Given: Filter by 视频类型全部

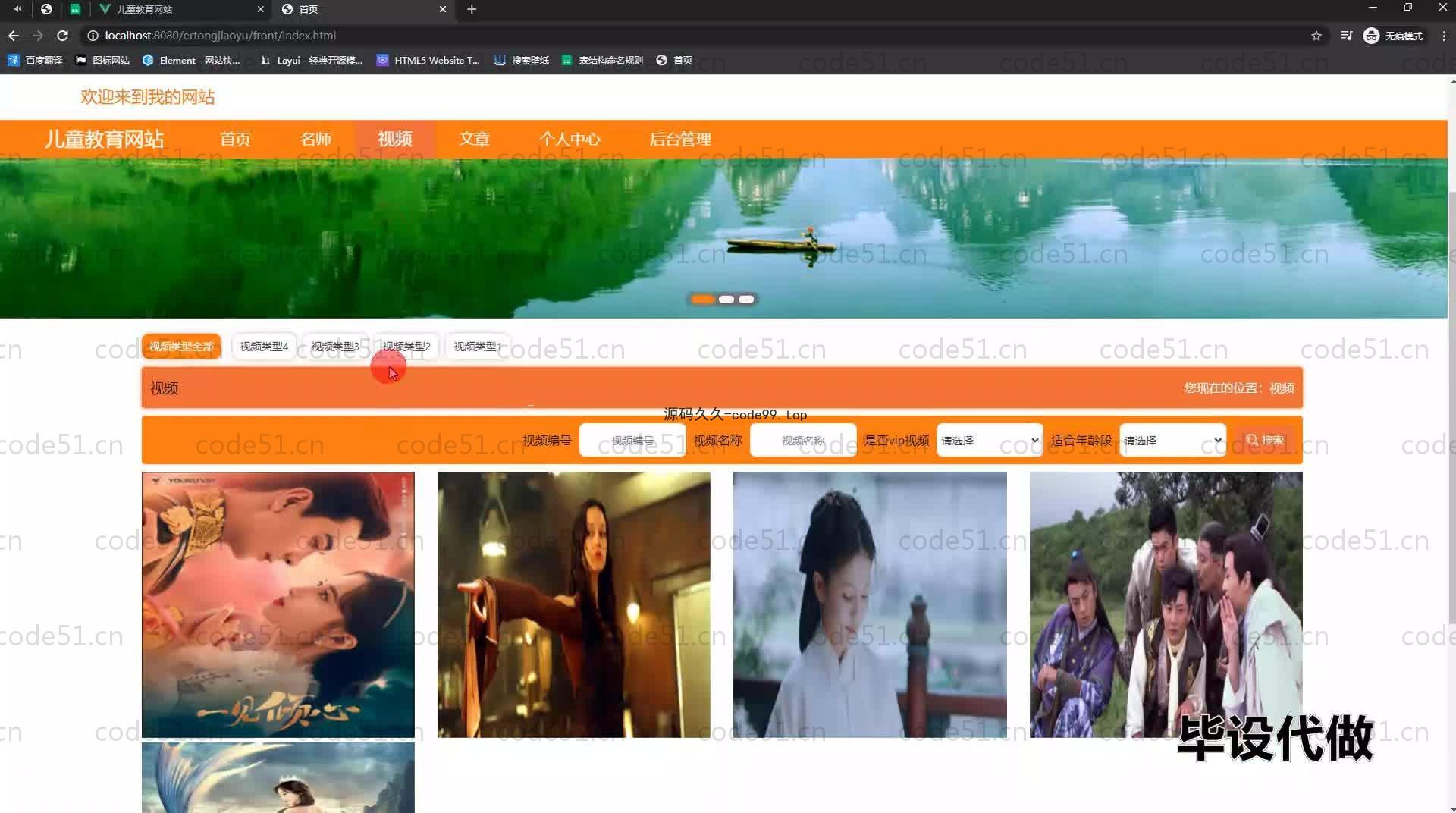Looking at the screenshot, I should (181, 347).
